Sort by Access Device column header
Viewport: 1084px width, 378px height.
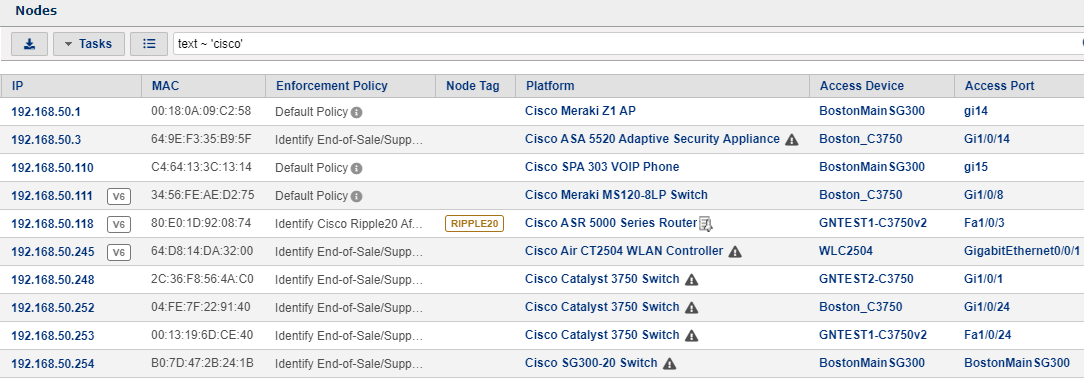(861, 86)
